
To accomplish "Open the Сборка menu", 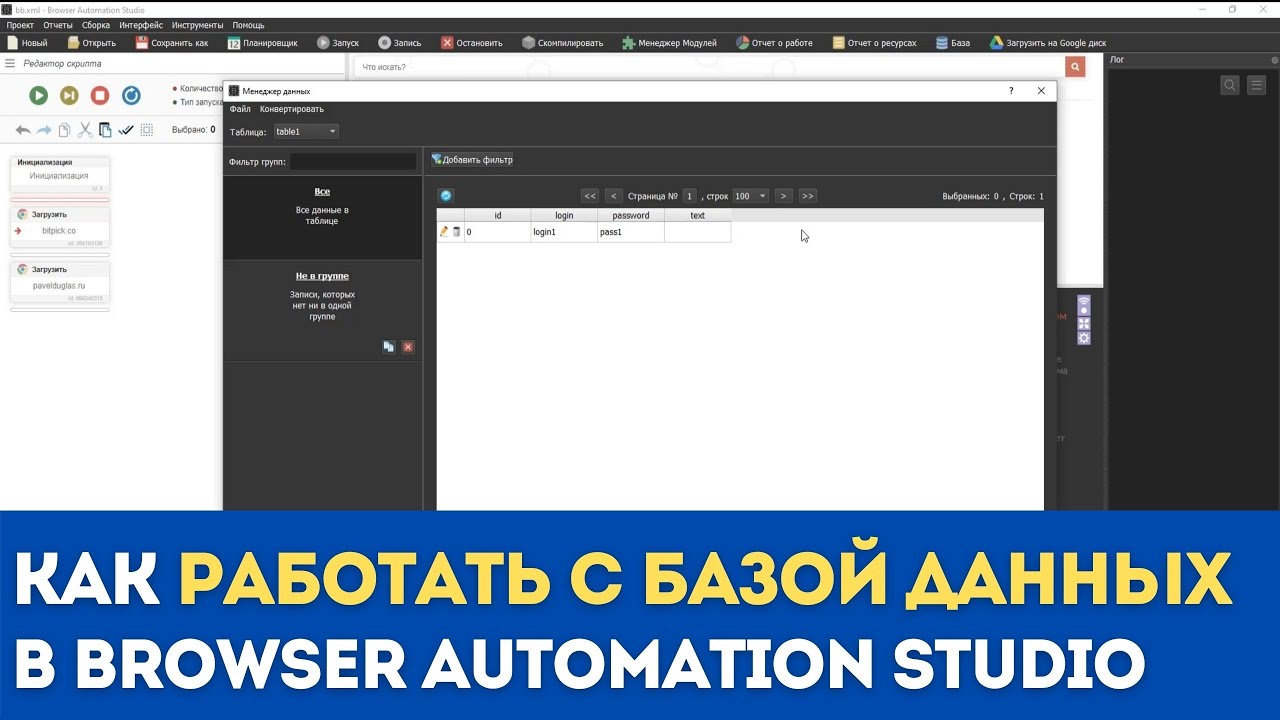I will click(x=96, y=25).
